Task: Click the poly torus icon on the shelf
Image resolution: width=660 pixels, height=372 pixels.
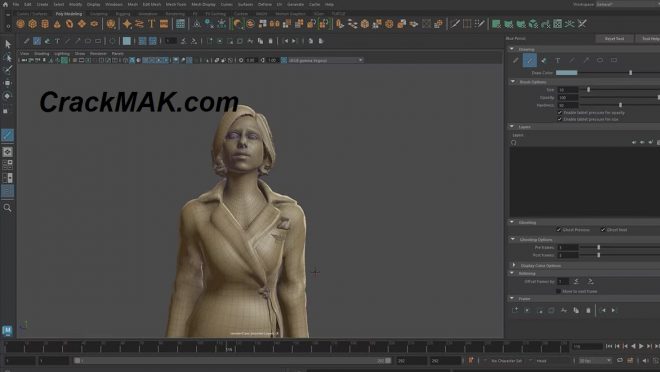Action: coord(69,24)
